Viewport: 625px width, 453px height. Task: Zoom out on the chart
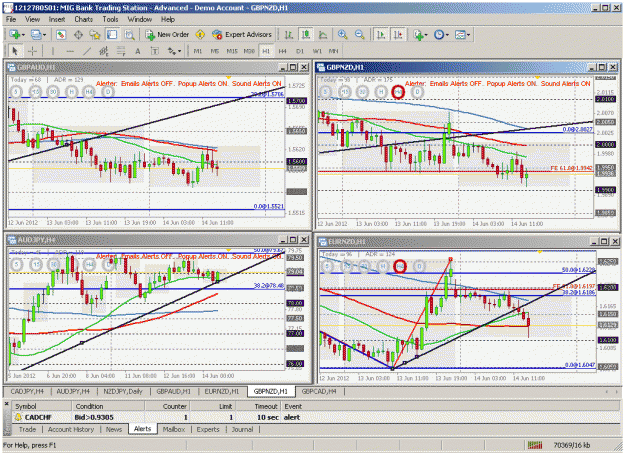click(x=360, y=35)
